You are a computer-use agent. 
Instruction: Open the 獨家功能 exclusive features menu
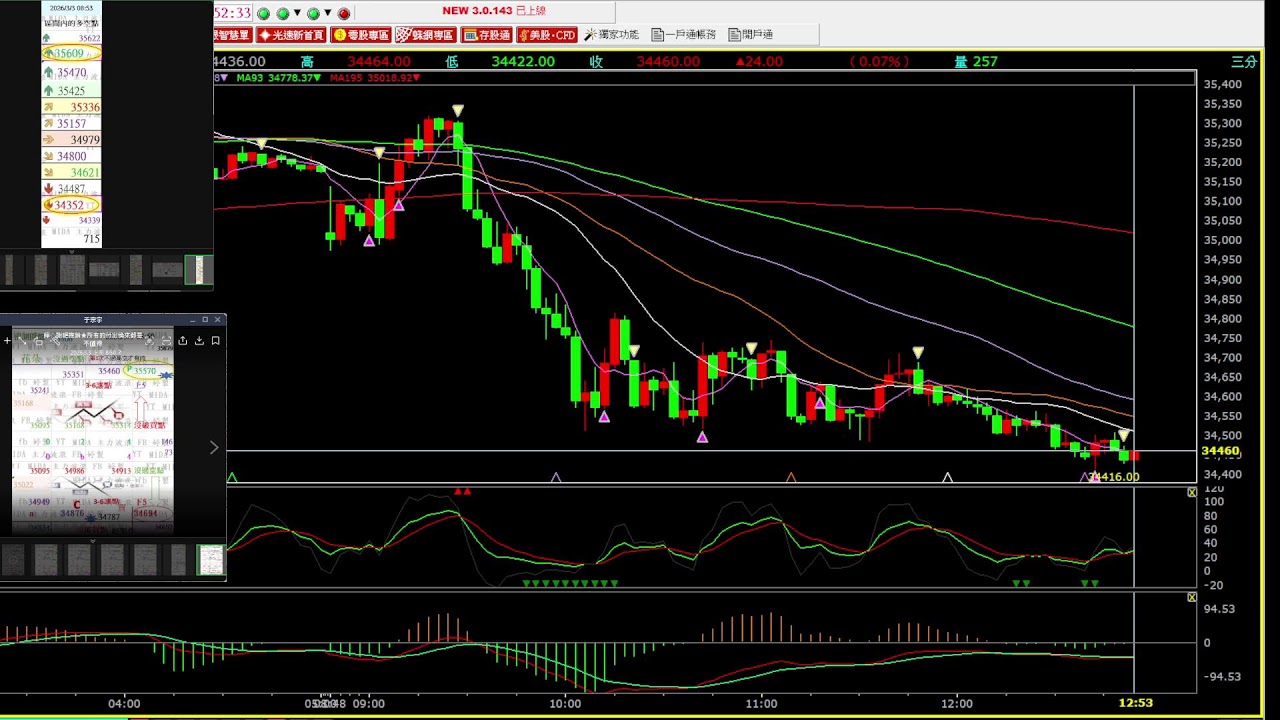[611, 35]
